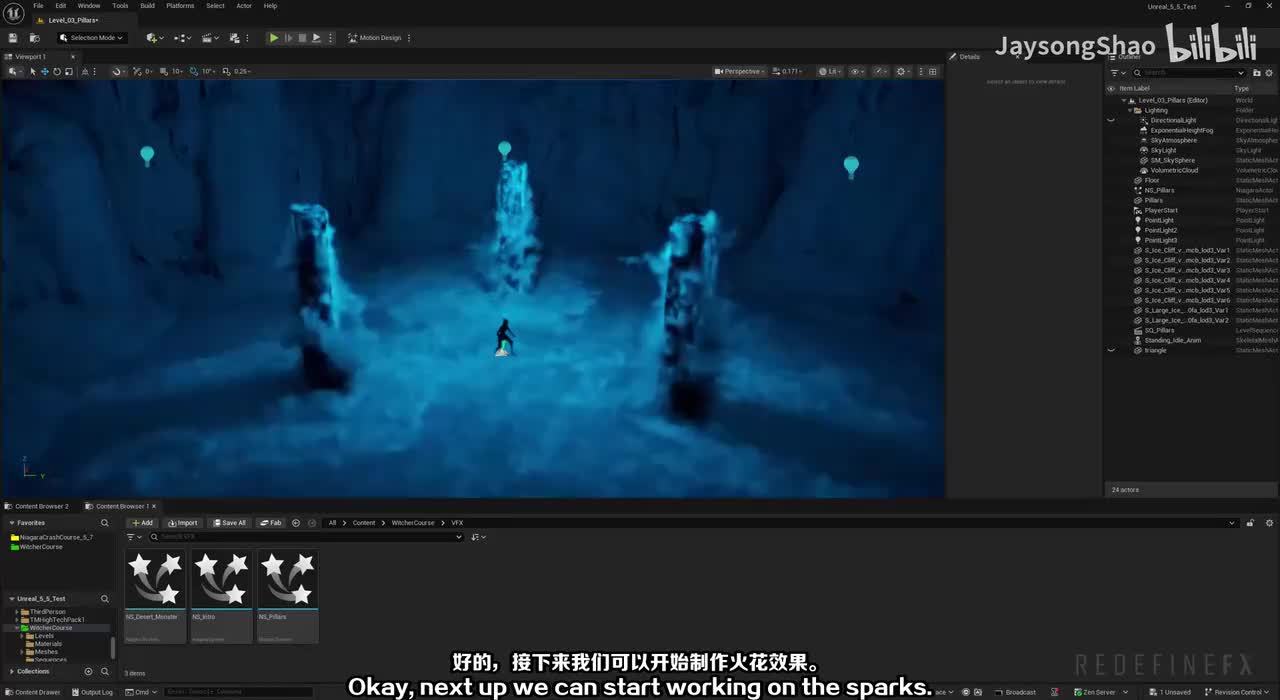This screenshot has width=1280, height=700.
Task: Open the viewport Show eye menu
Action: tap(857, 71)
